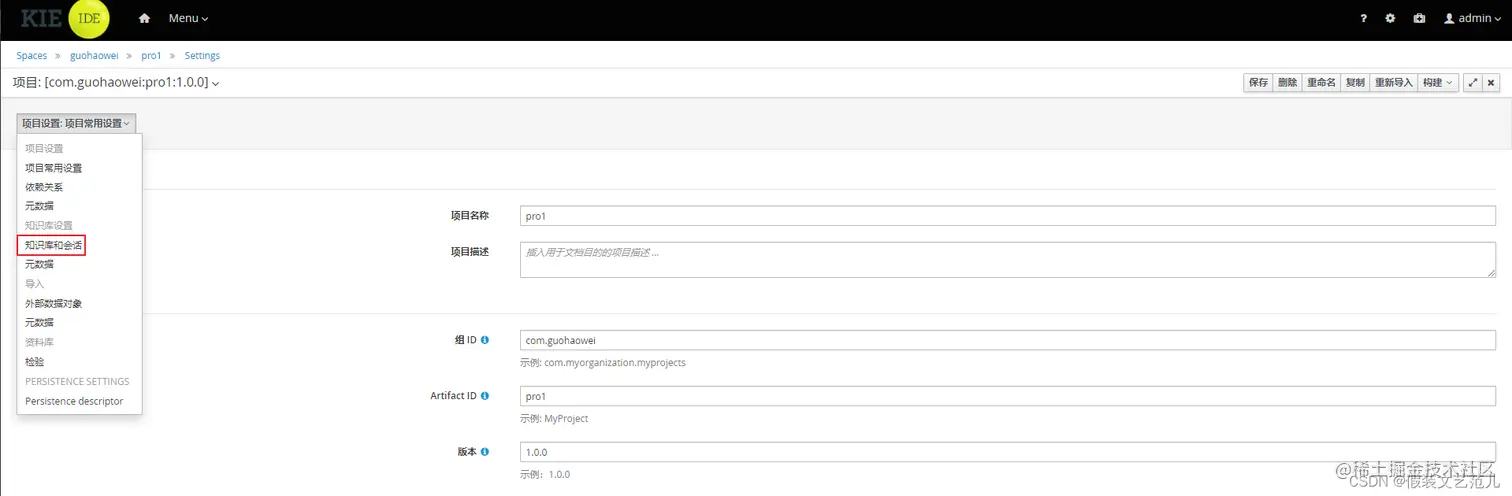
Task: Select 元数据 directly under 依赖关系
Action: (x=39, y=206)
